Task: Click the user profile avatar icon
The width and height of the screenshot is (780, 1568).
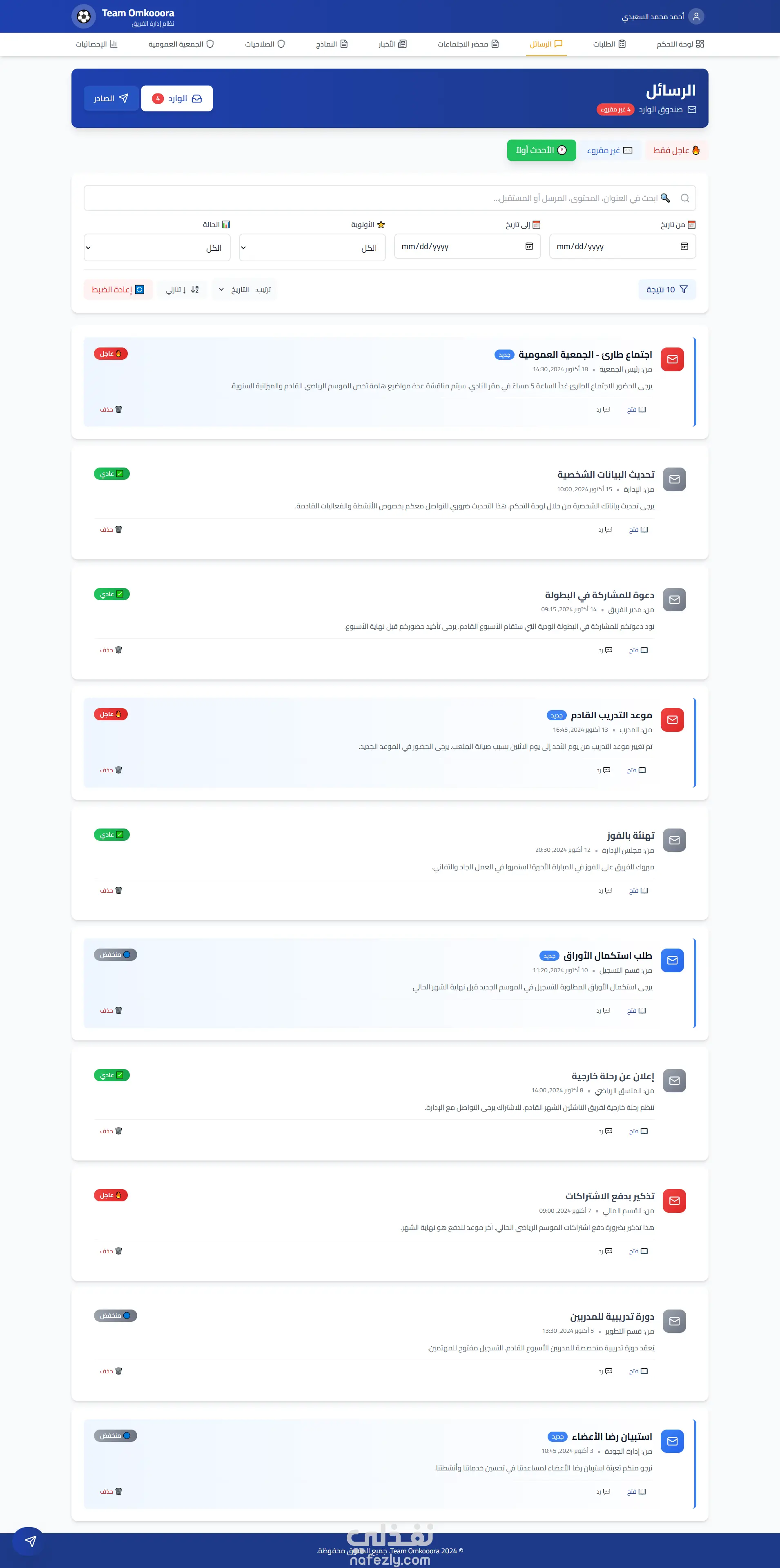Action: pyautogui.click(x=696, y=16)
